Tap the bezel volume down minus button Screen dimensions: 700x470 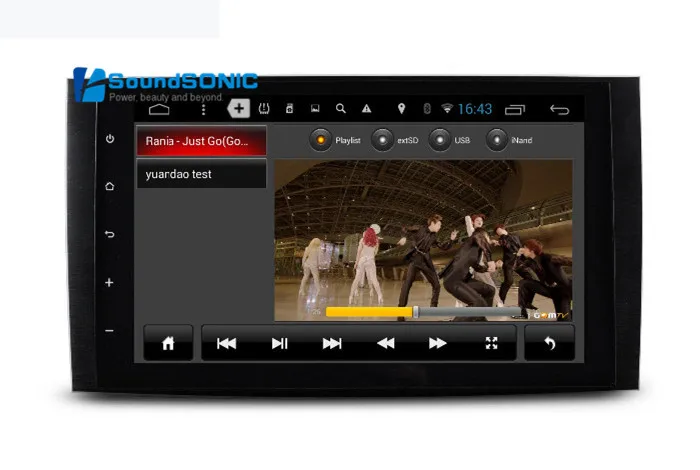[109, 331]
